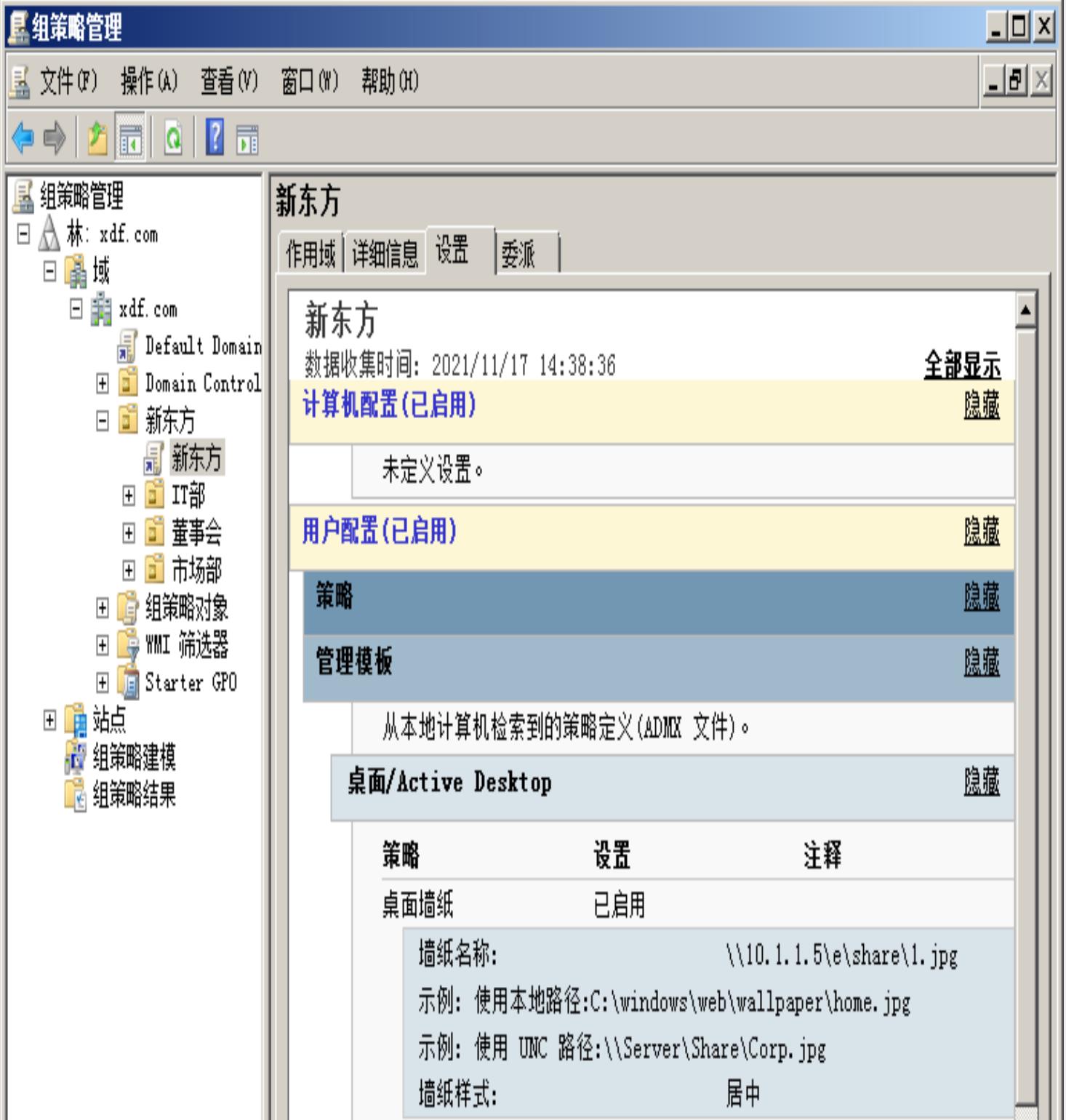Collapse the 域 node in the tree
The image size is (1066, 1120).
[49, 272]
